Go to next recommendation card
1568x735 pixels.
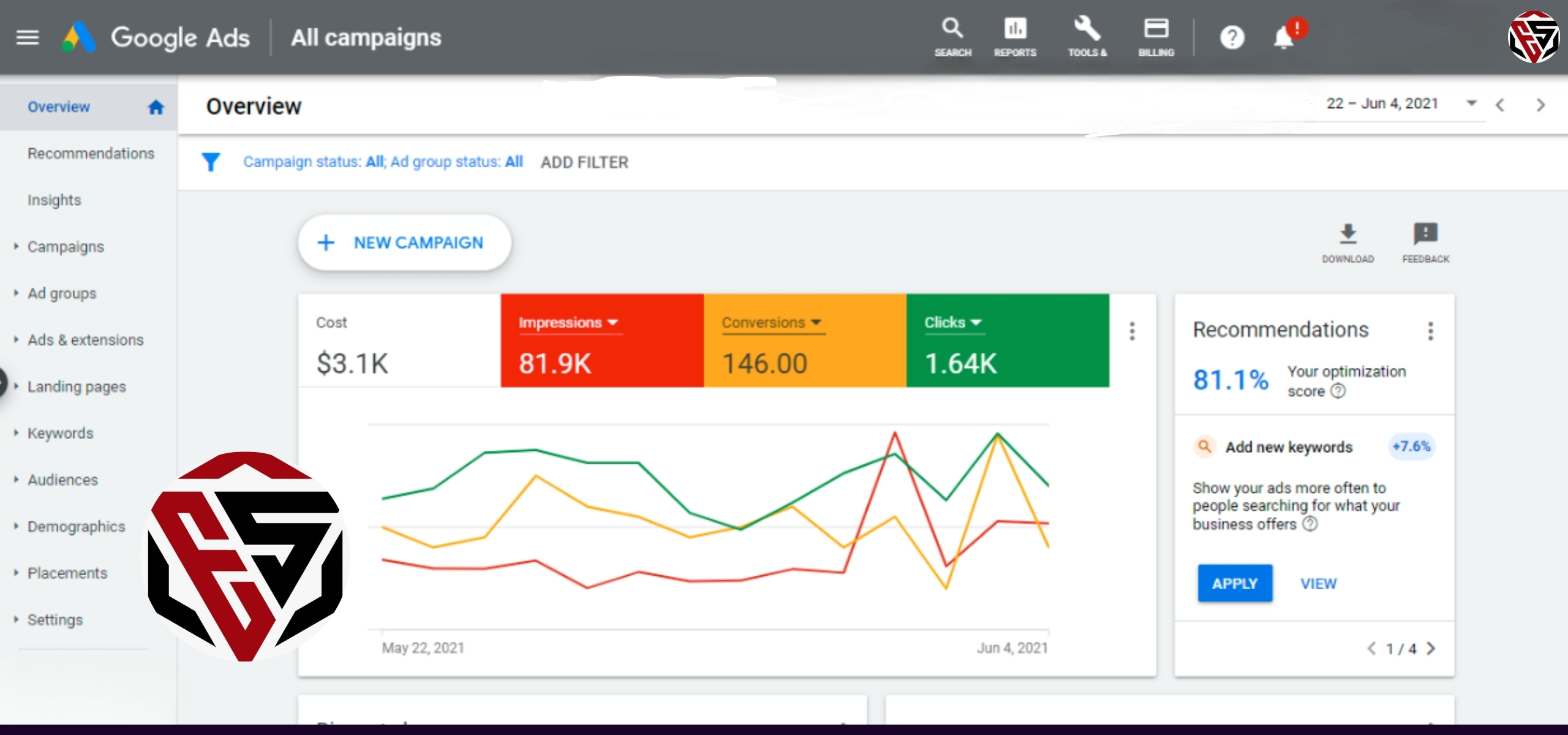point(1431,648)
